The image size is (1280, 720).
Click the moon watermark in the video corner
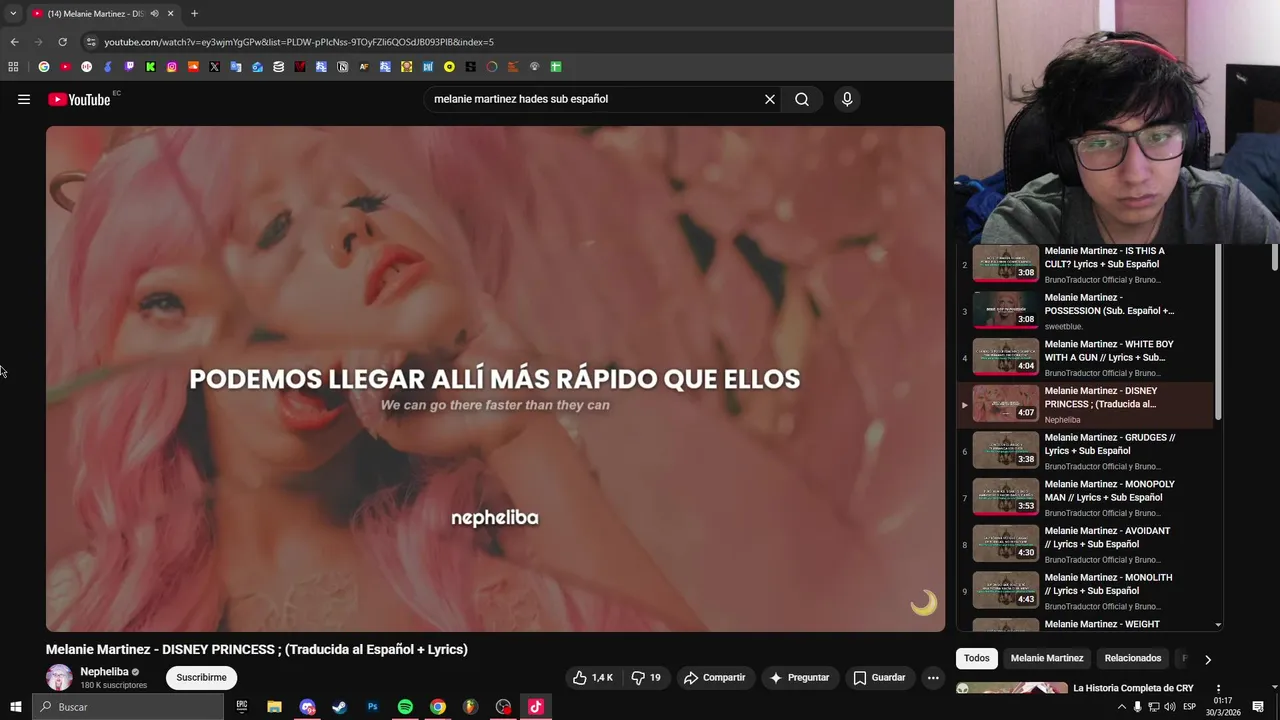pos(924,602)
